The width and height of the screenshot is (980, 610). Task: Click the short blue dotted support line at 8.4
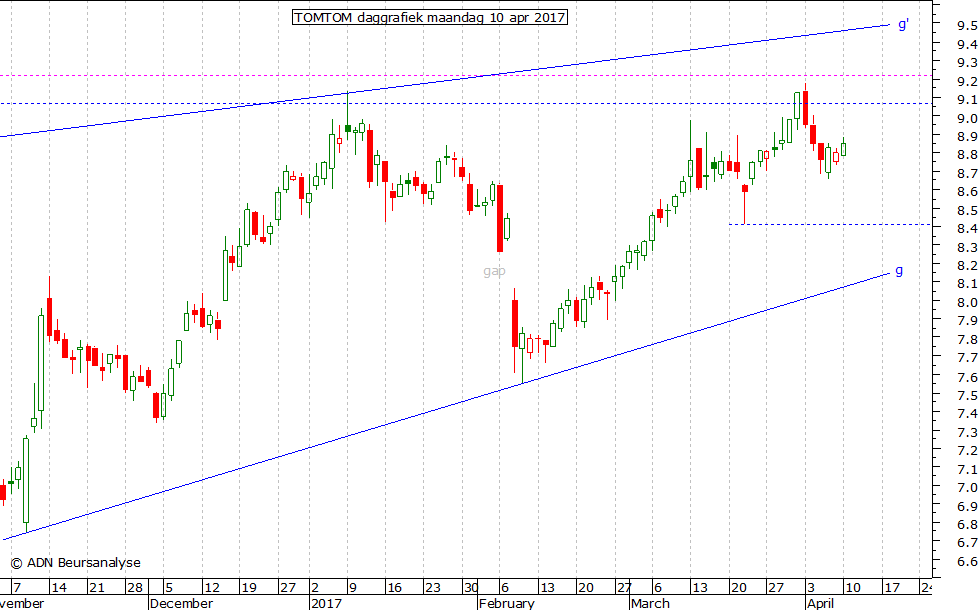click(830, 224)
